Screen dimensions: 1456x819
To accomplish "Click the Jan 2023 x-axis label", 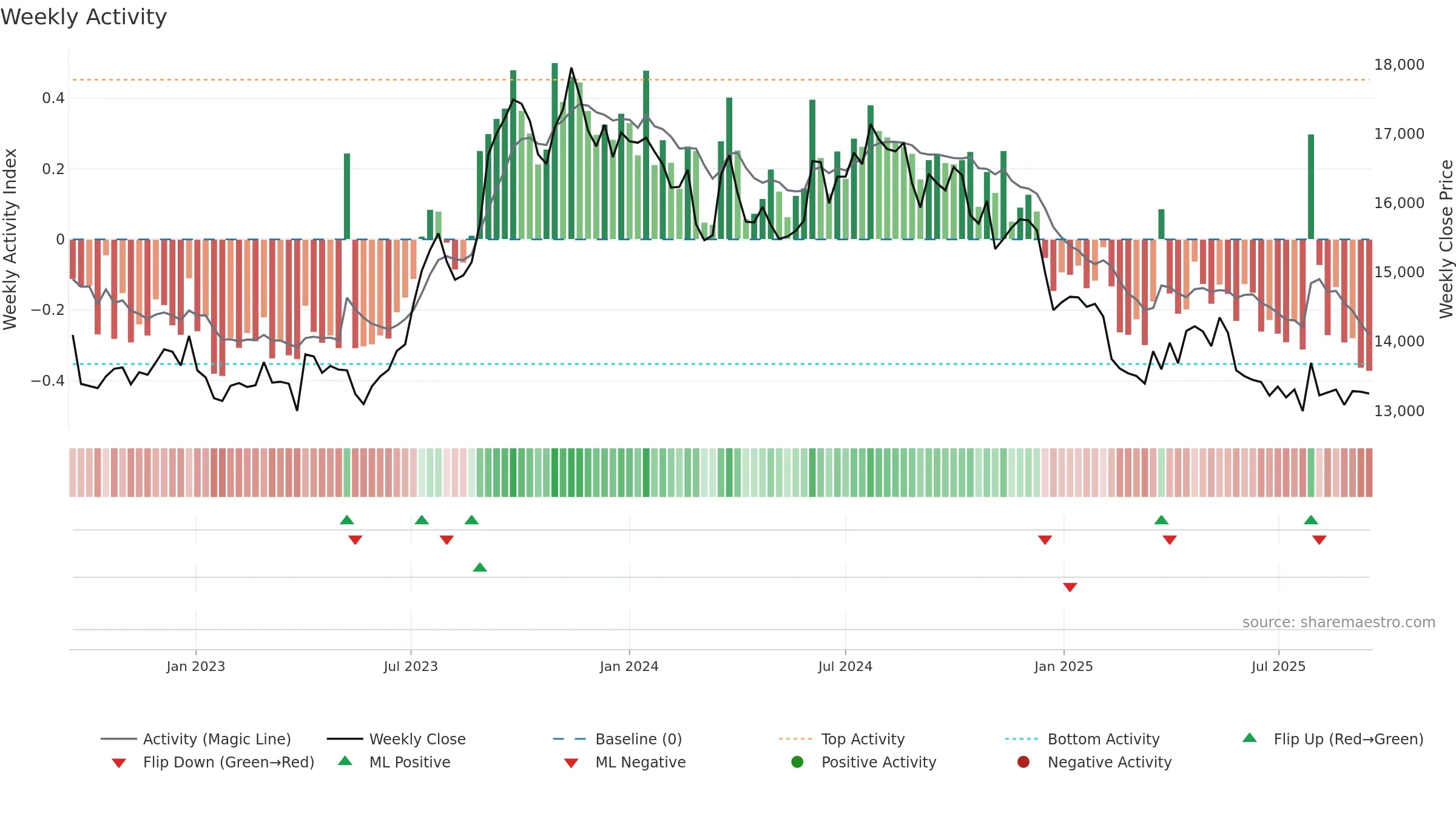I will point(196,666).
